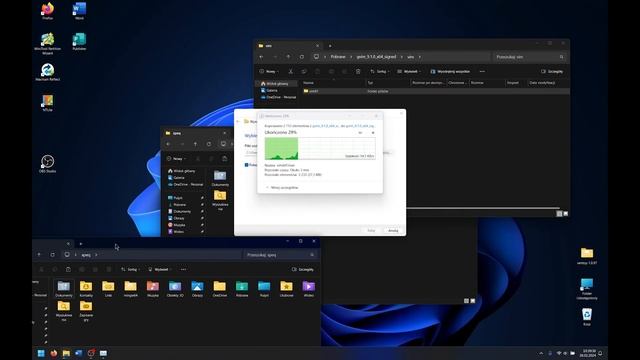This screenshot has width=640, height=360.
Task: Select Pulpit in small apej window sidebar
Action: click(178, 198)
